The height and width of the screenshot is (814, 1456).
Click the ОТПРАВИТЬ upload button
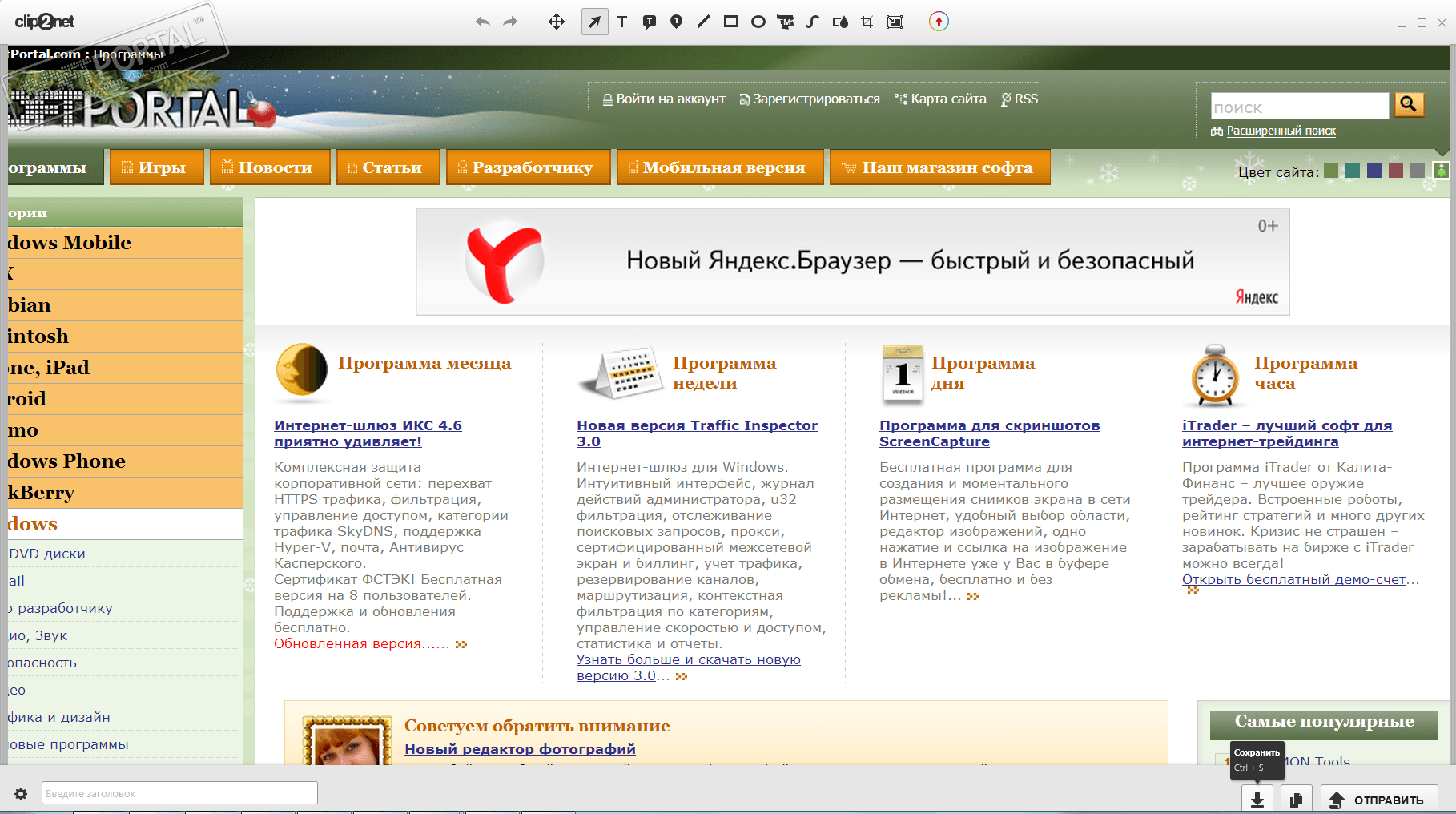1379,800
